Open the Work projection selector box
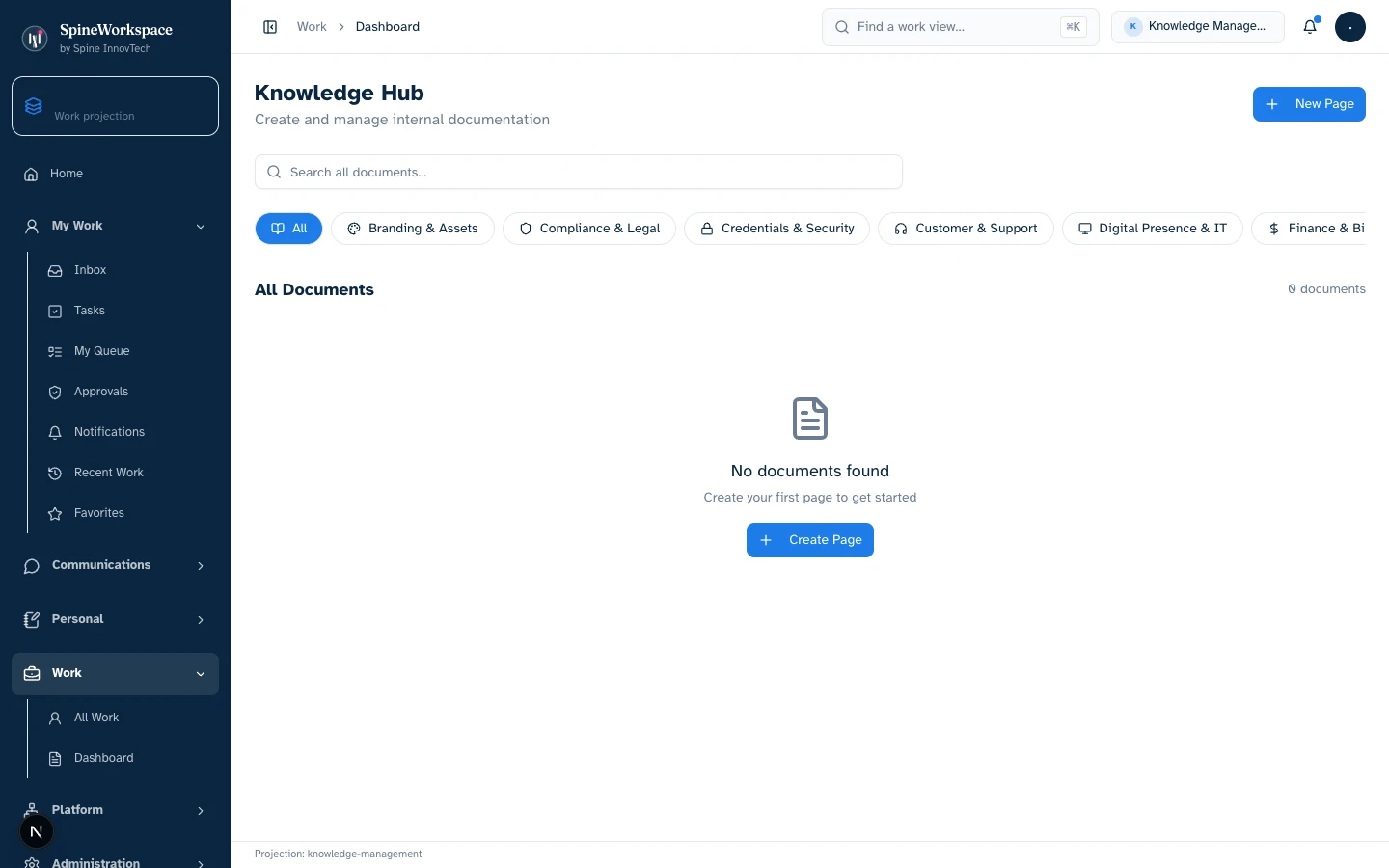The image size is (1389, 868). point(115,106)
